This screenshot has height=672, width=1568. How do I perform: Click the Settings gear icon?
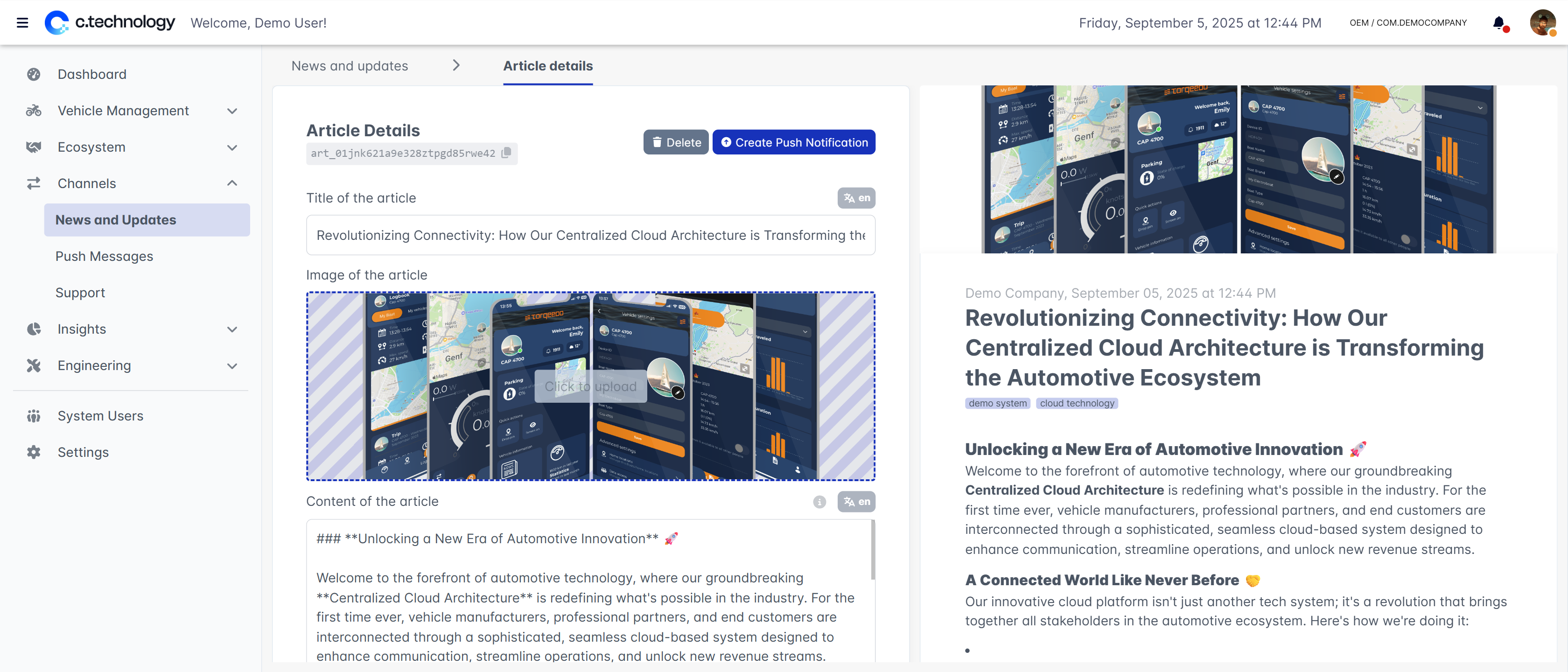tap(34, 452)
